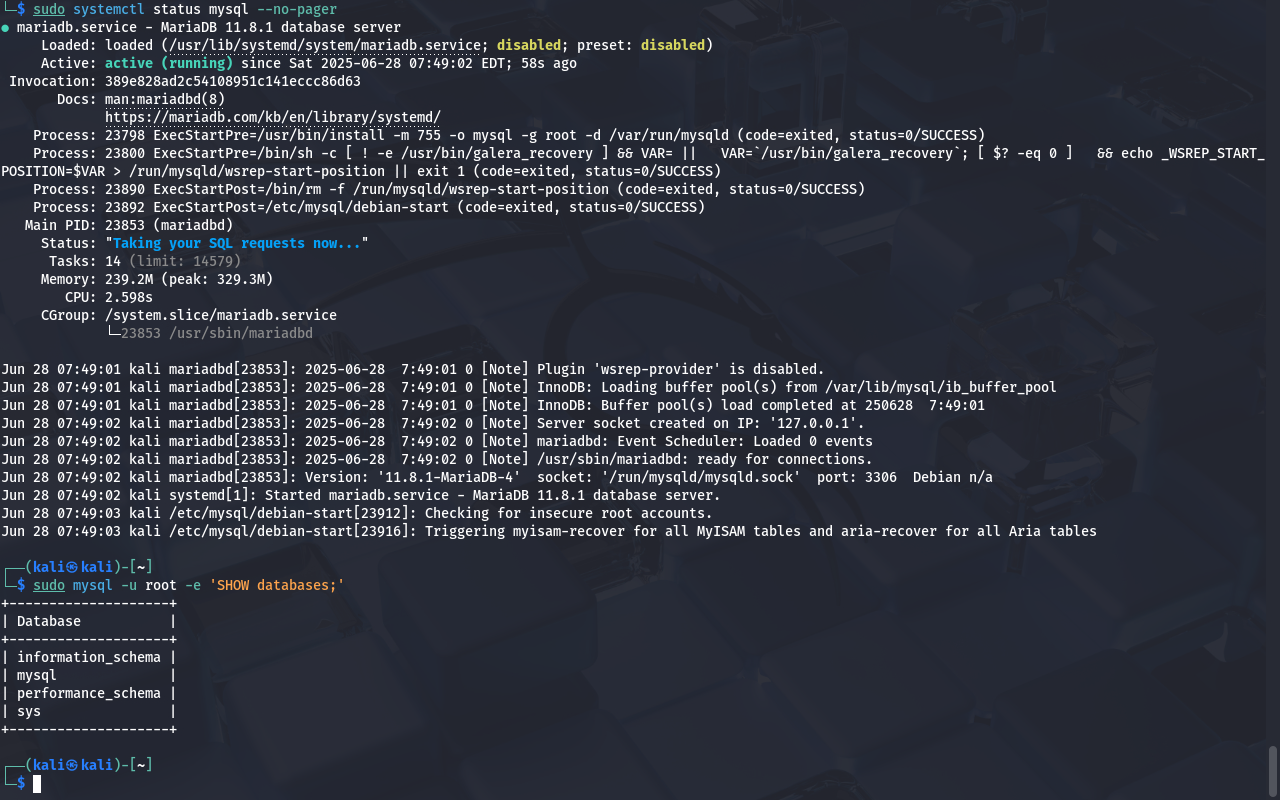Click 'Taking your SQL requests now...' status

click(237, 243)
